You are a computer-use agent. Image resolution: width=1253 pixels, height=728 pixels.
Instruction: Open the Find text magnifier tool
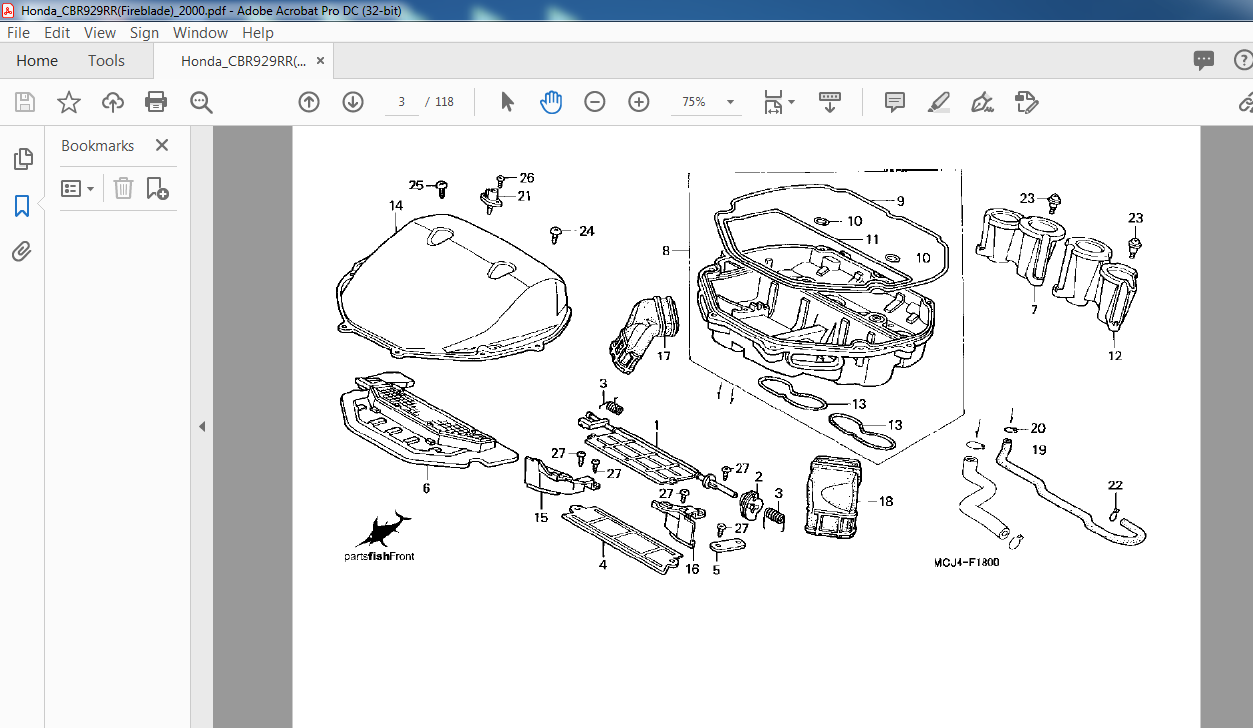pos(201,102)
